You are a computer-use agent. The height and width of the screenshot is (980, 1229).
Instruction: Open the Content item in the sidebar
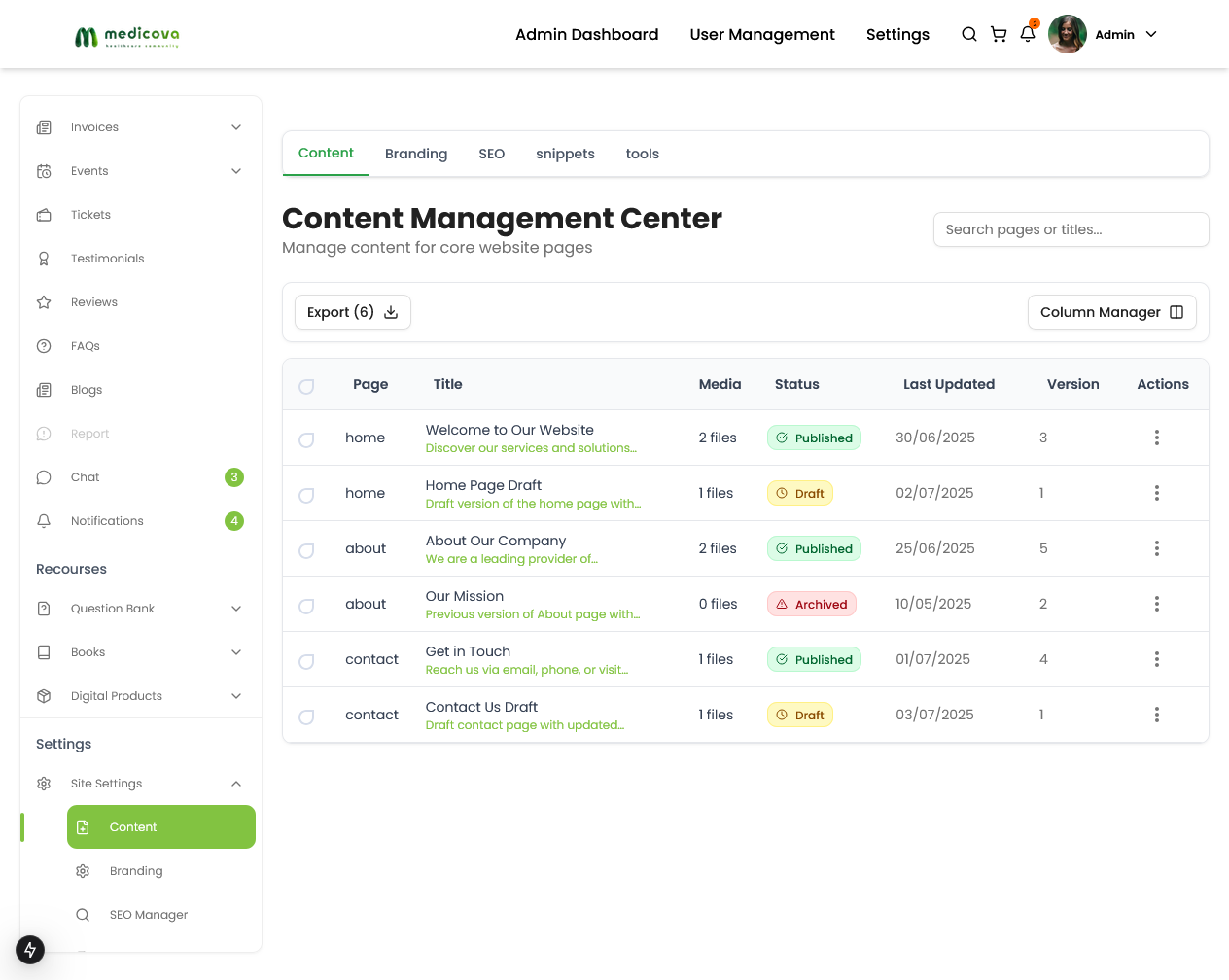(x=161, y=827)
